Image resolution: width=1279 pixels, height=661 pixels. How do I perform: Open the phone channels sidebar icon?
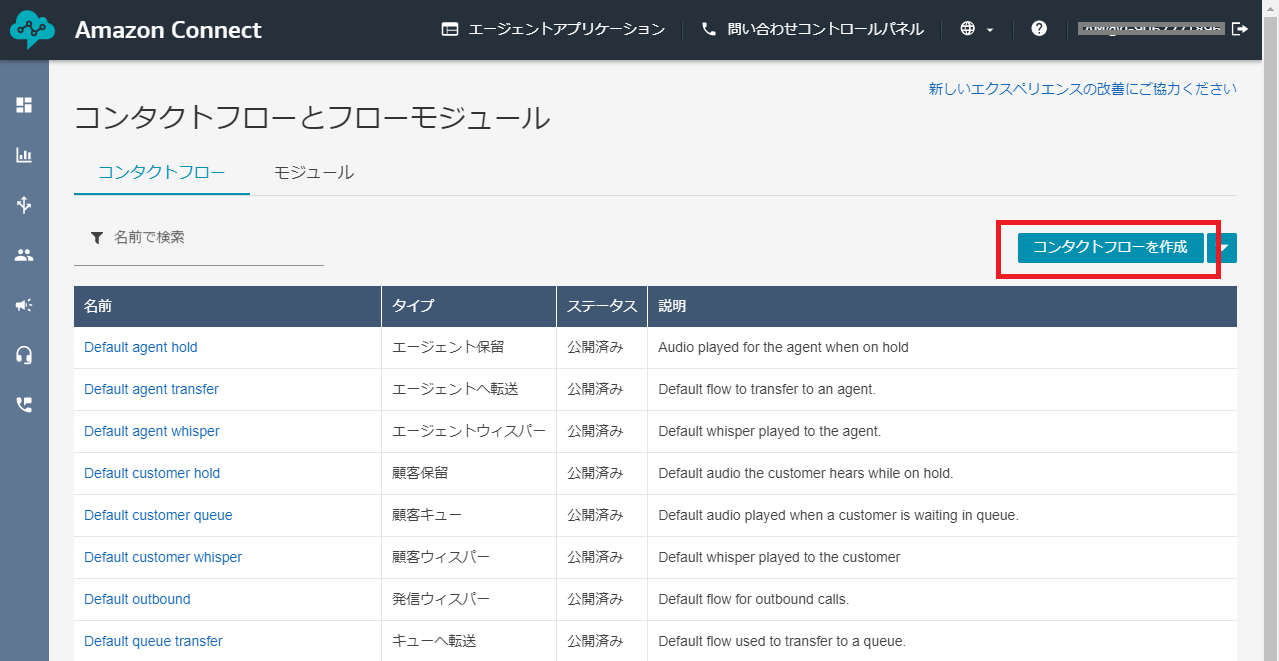(24, 405)
